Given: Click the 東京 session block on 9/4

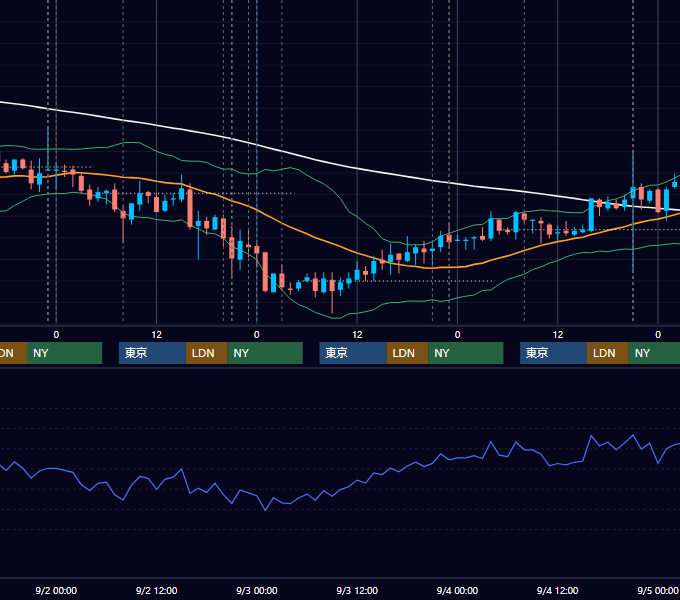Looking at the screenshot, I should click(x=553, y=353).
